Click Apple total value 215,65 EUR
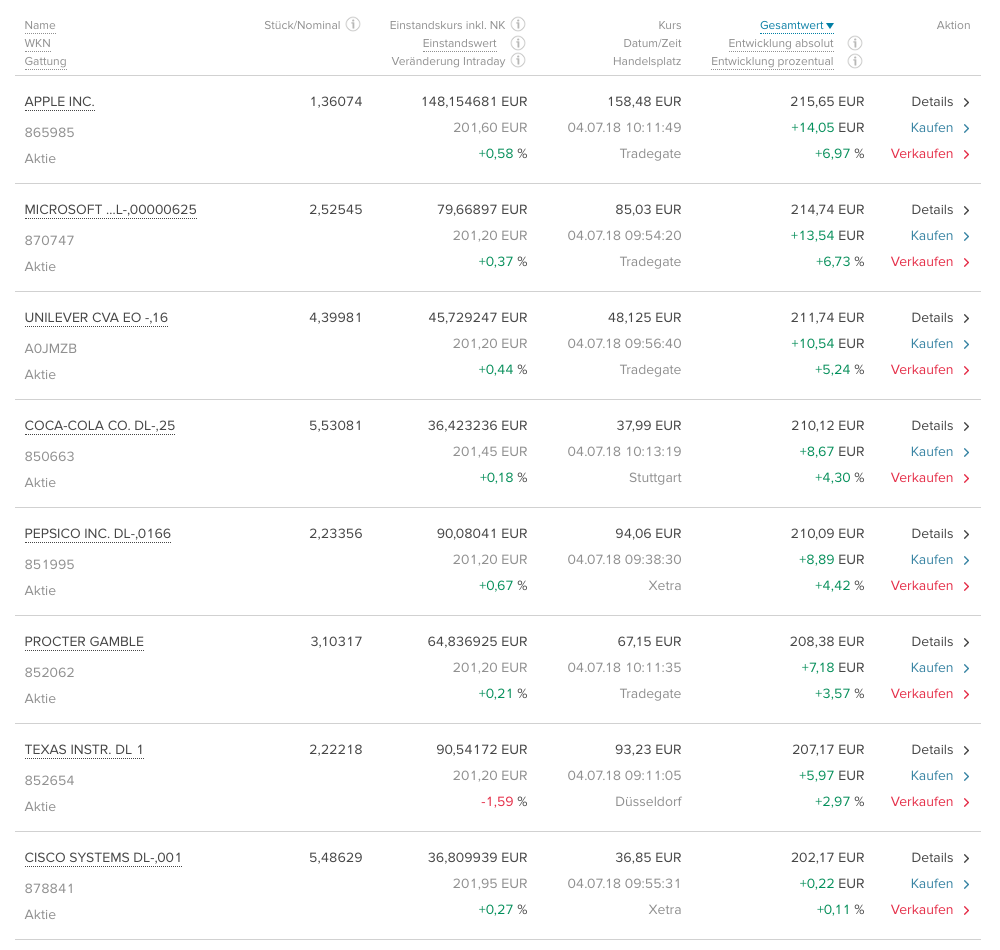1000x950 pixels. click(827, 102)
